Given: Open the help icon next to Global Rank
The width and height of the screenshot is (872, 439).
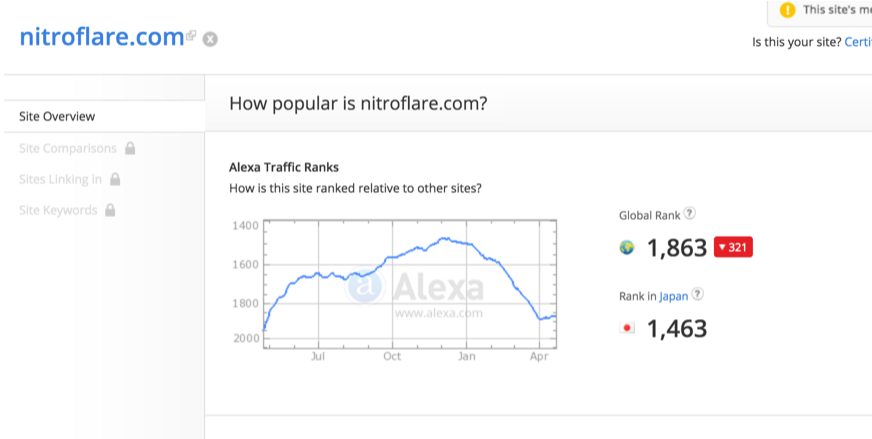Looking at the screenshot, I should 689,214.
